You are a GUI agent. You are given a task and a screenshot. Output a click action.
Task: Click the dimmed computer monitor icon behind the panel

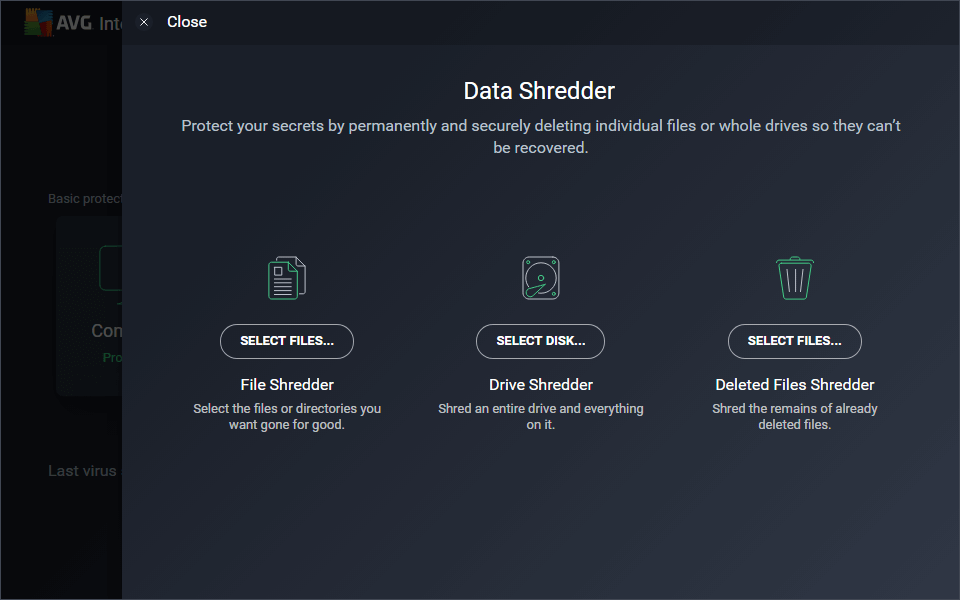(x=111, y=270)
